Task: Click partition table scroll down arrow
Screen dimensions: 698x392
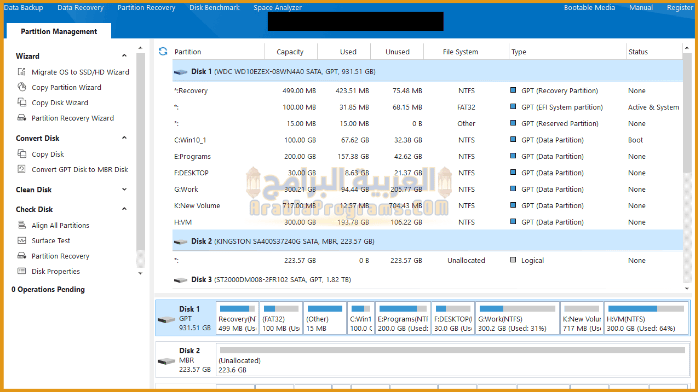Action: click(687, 288)
